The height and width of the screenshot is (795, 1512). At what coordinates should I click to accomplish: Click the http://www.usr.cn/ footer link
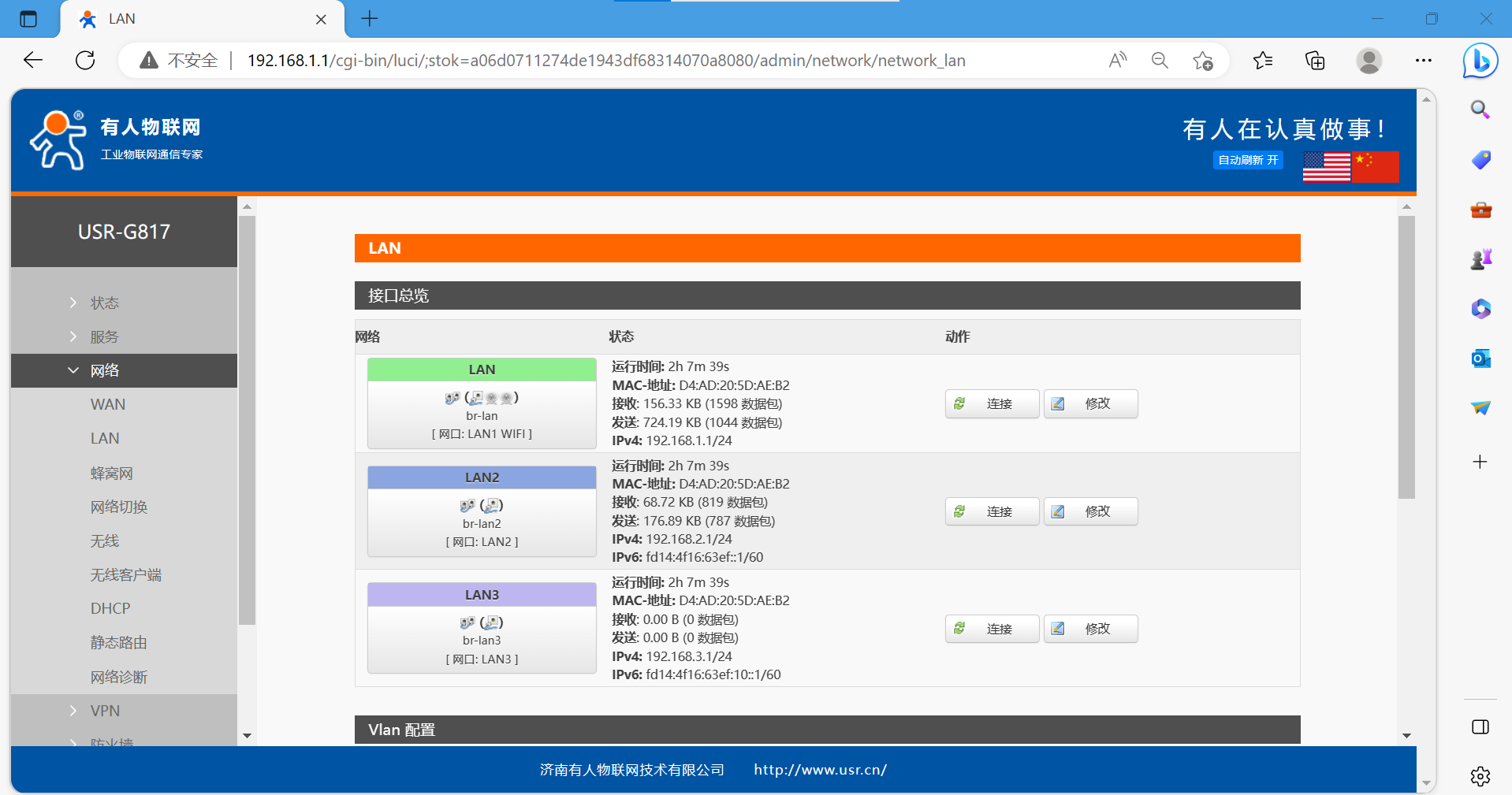820,770
